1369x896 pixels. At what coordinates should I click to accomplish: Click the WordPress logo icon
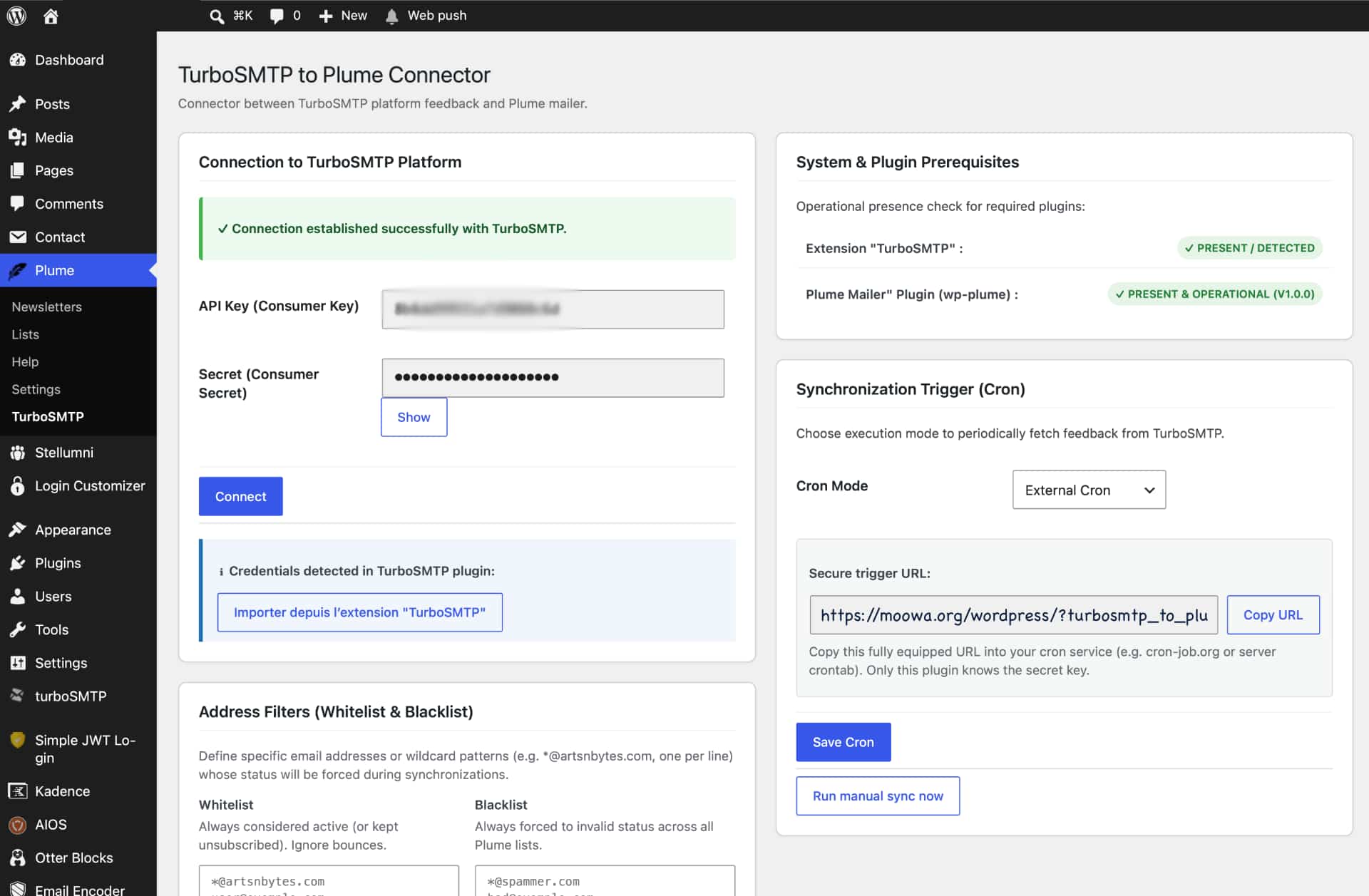(16, 16)
